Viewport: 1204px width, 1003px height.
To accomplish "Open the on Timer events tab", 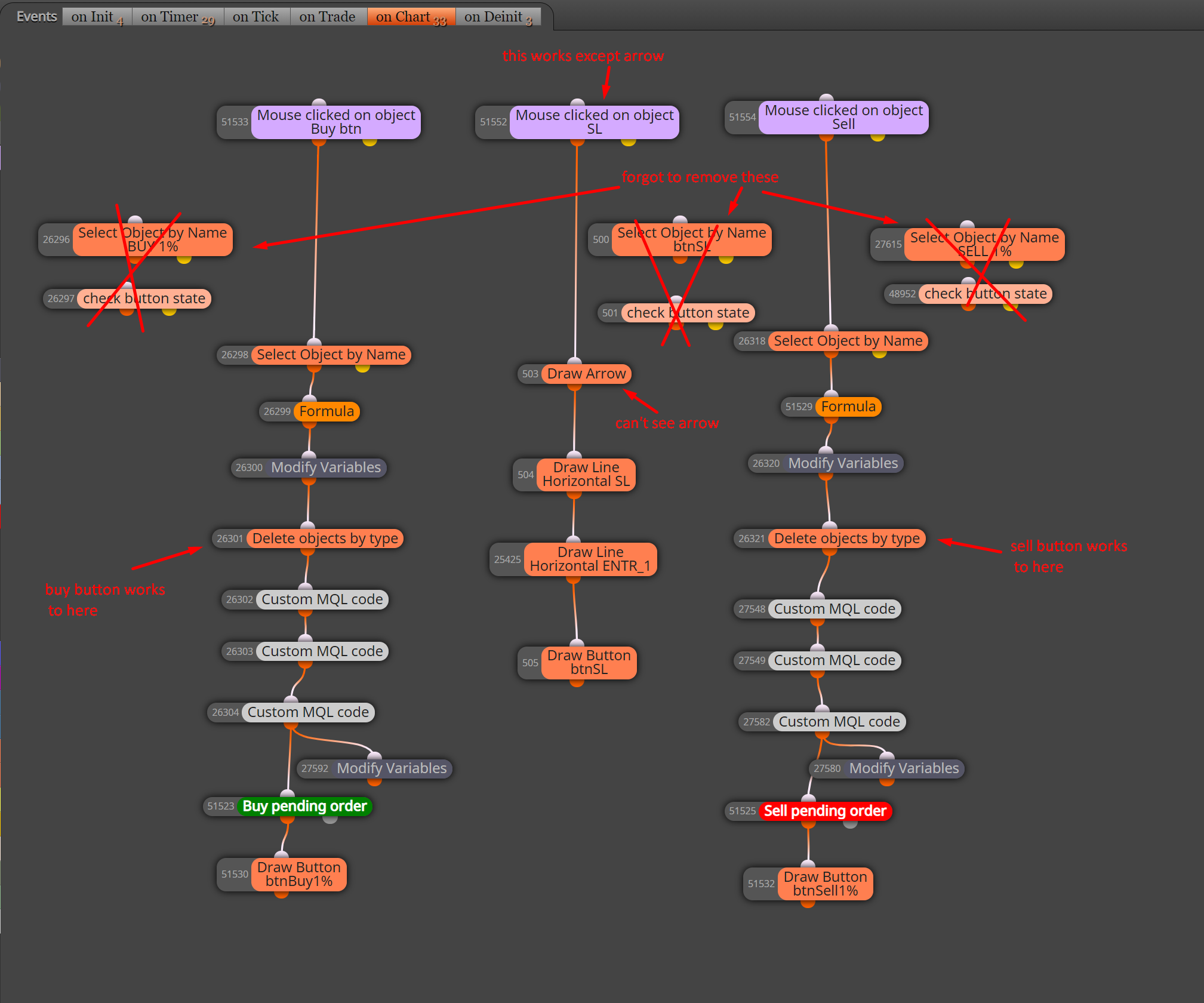I will 178,17.
